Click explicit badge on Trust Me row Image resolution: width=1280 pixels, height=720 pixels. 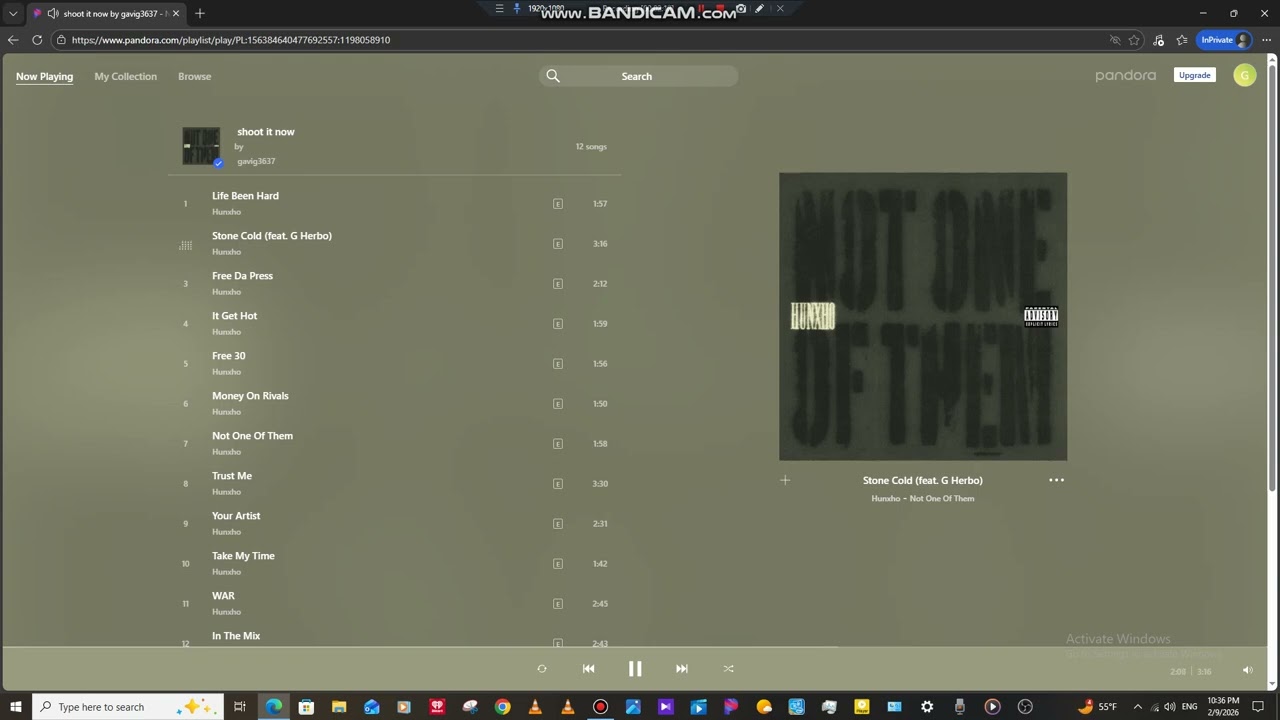(x=558, y=484)
